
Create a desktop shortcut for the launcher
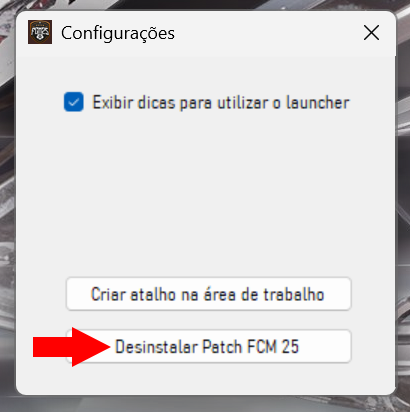click(x=209, y=294)
